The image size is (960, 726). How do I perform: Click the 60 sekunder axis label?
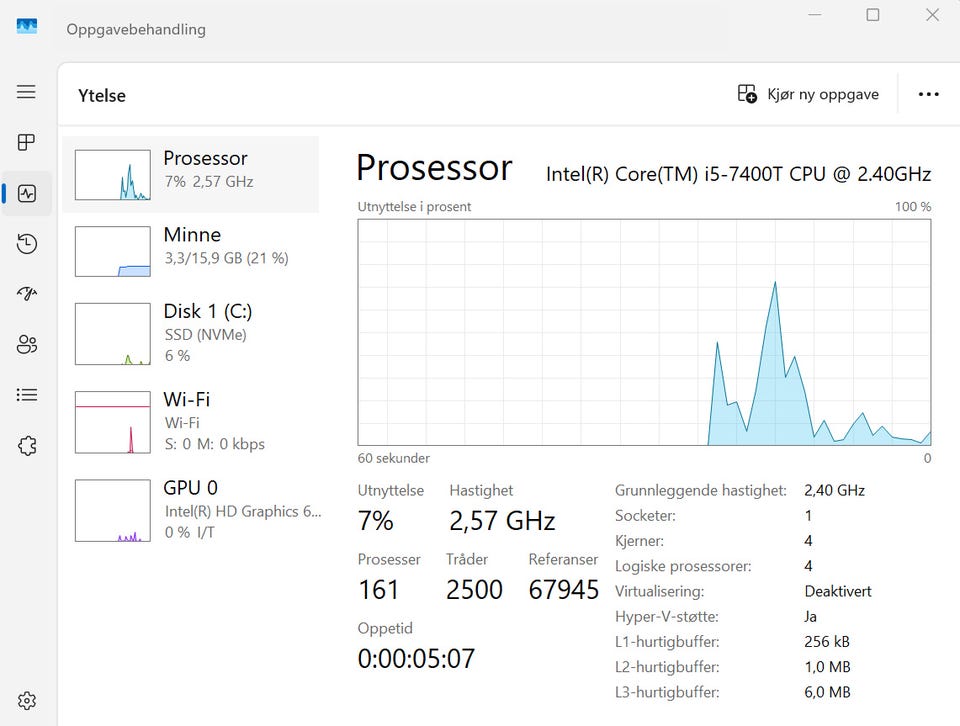[x=394, y=458]
